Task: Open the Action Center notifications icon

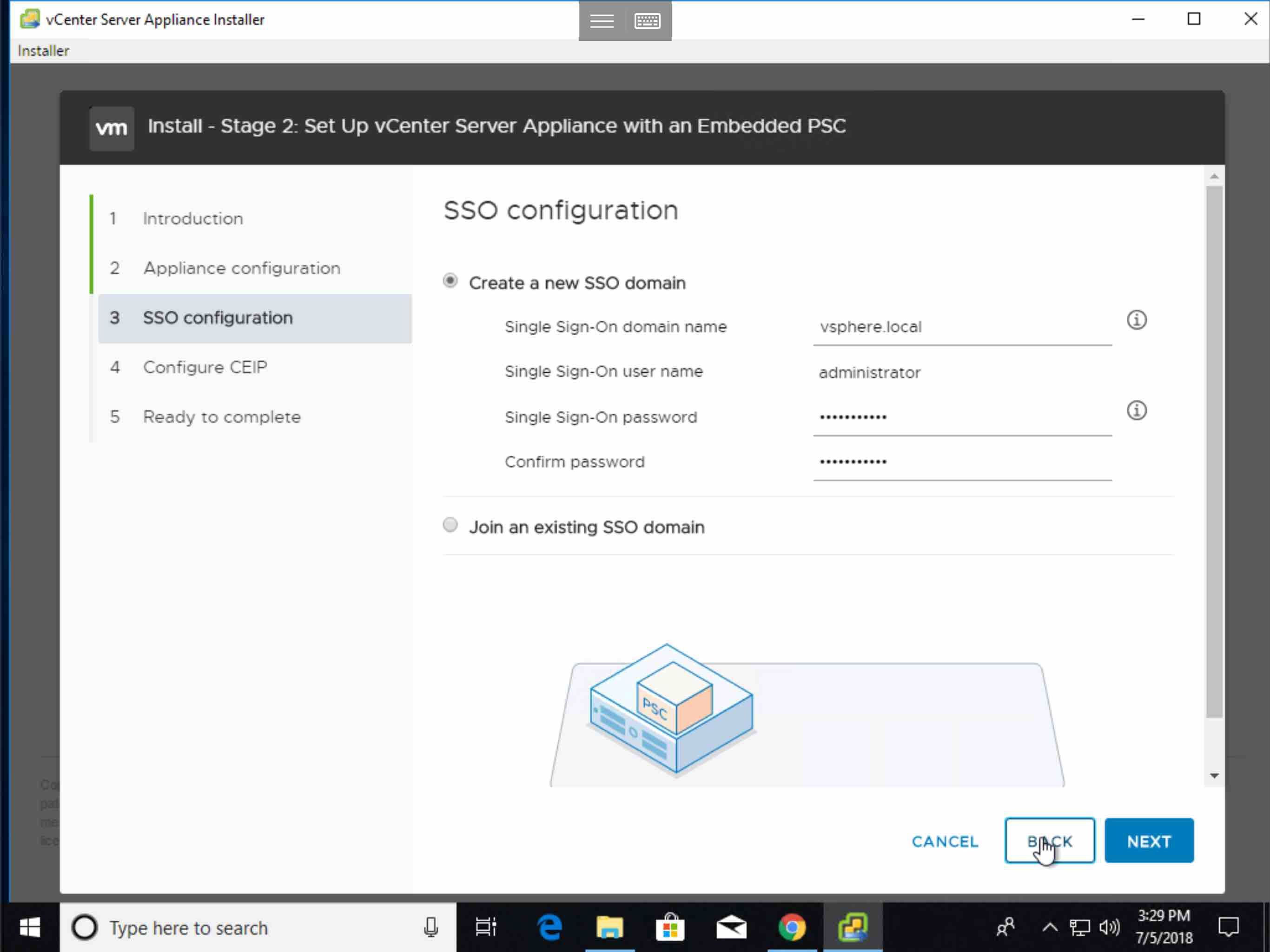Action: (x=1229, y=927)
